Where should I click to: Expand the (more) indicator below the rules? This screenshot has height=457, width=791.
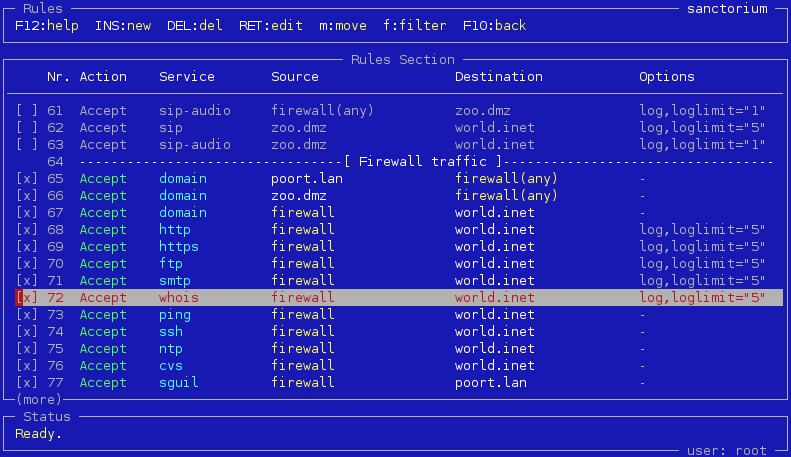tap(39, 399)
